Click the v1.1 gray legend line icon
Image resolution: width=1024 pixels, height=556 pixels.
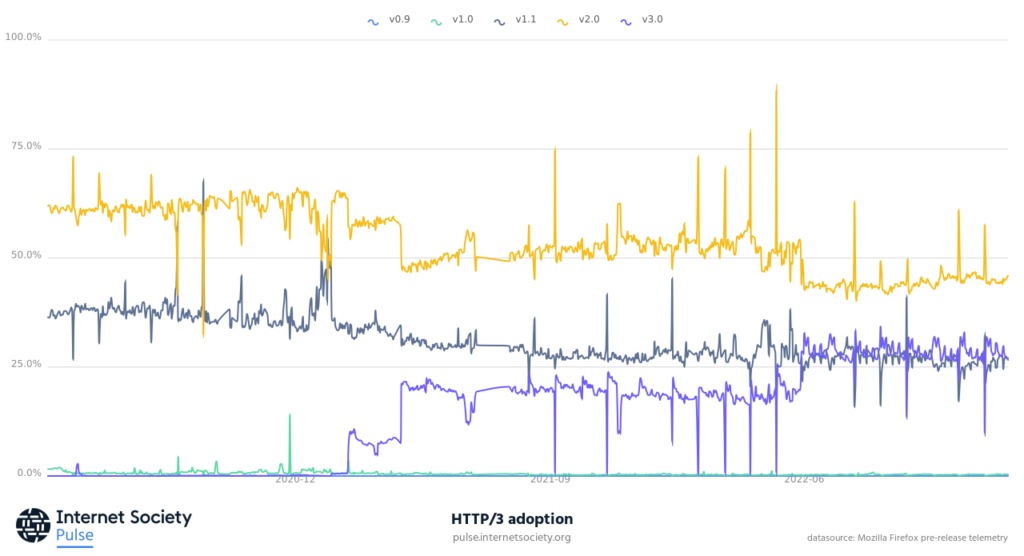click(x=498, y=20)
